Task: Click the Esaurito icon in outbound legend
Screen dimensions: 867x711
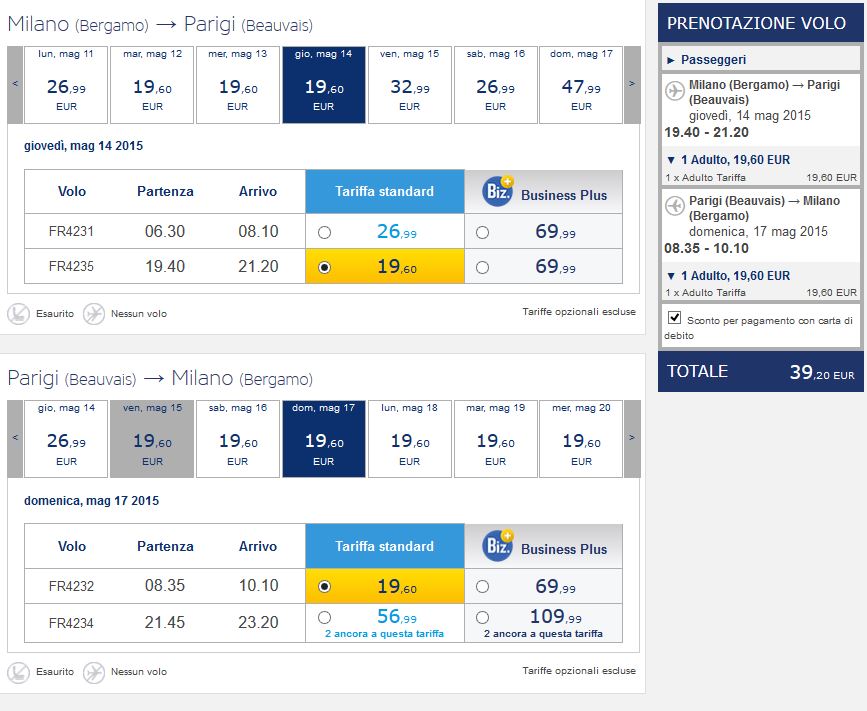Action: 19,313
